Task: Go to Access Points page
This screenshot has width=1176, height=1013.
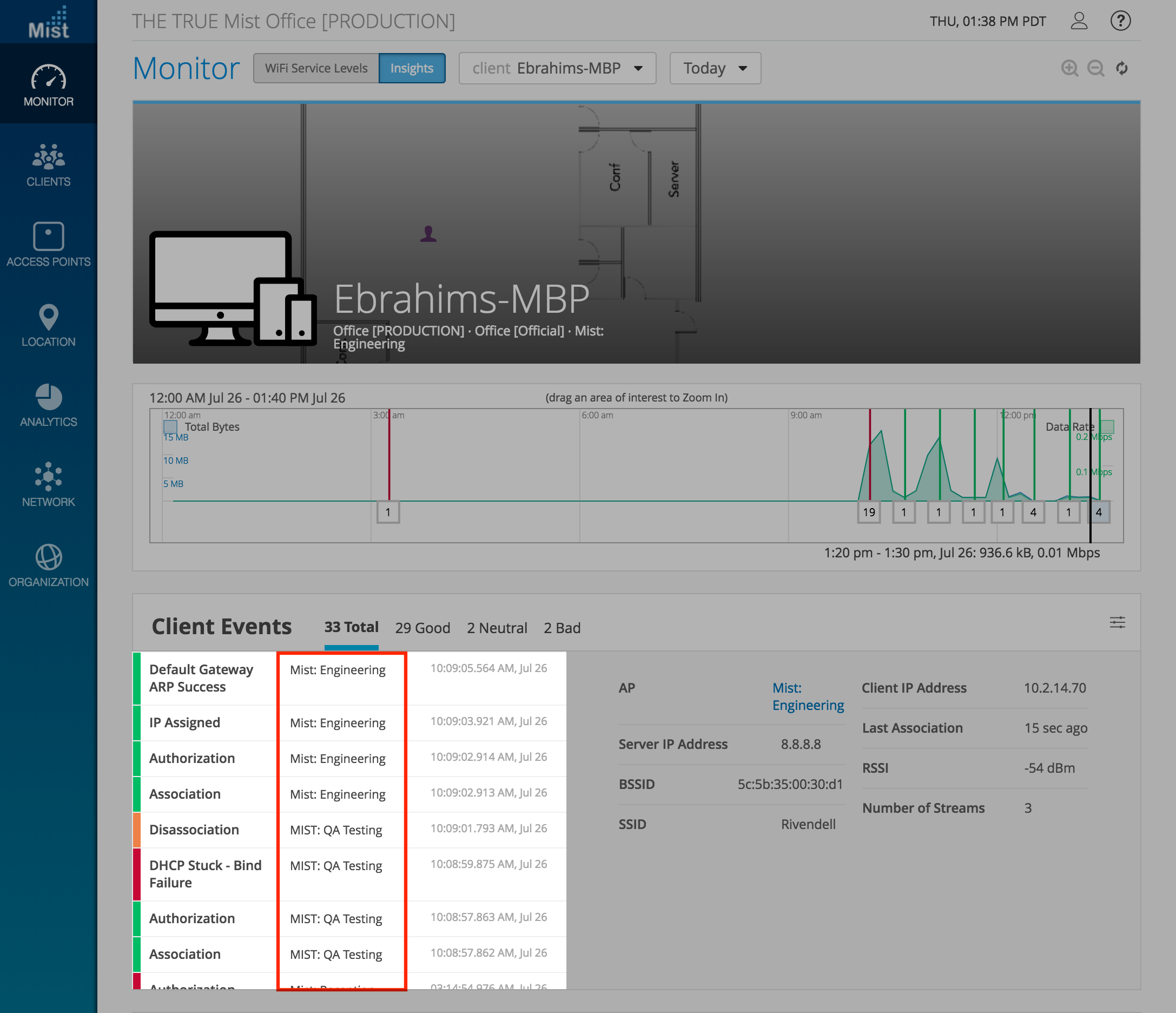Action: click(48, 245)
